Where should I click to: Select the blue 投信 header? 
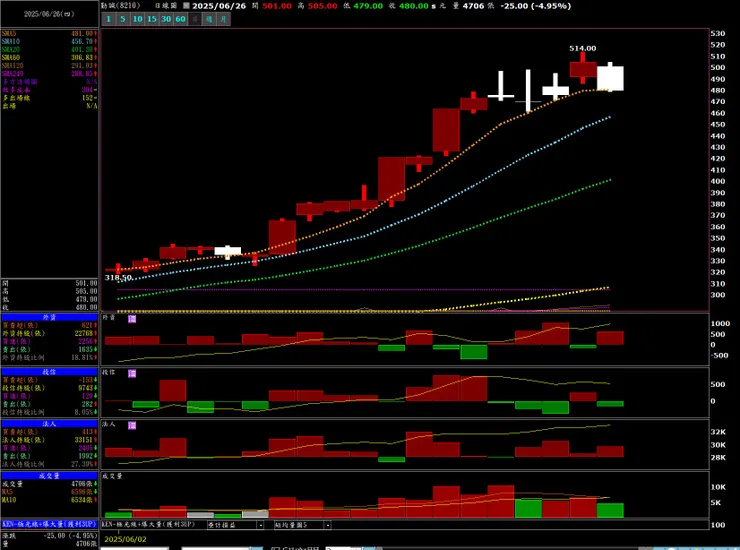[50, 372]
